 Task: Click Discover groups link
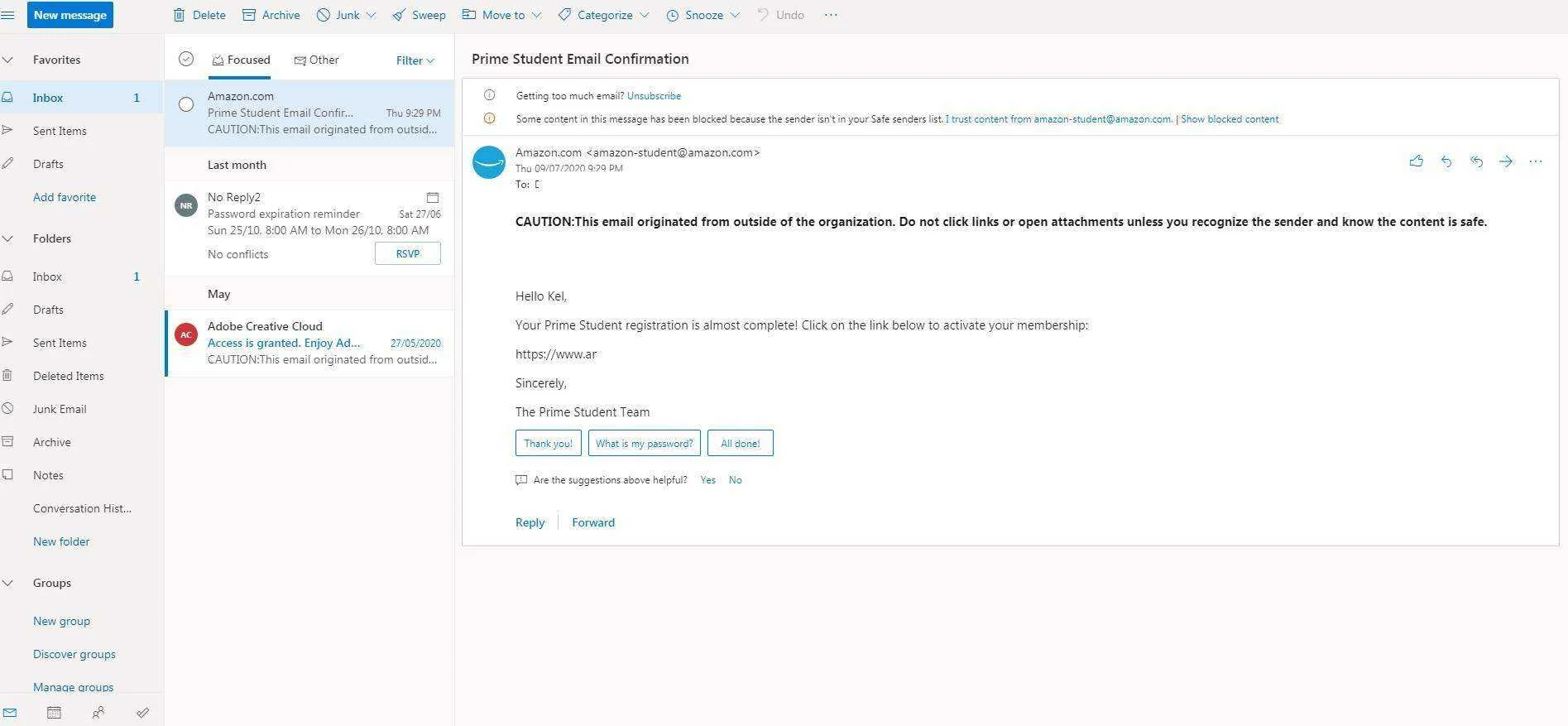(x=74, y=654)
